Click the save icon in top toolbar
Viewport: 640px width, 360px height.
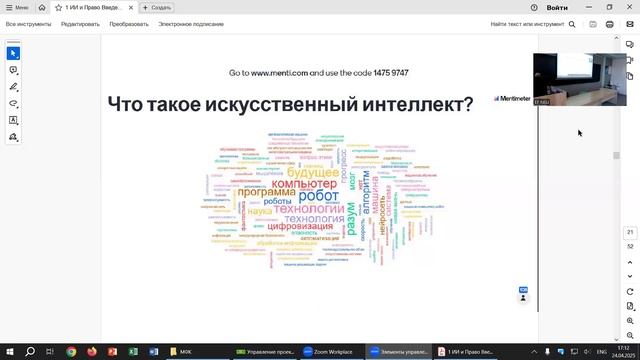pyautogui.click(x=593, y=24)
